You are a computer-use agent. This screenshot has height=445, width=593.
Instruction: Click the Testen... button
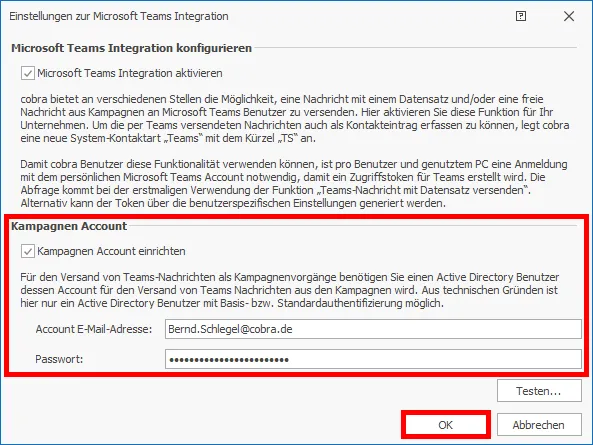[539, 391]
